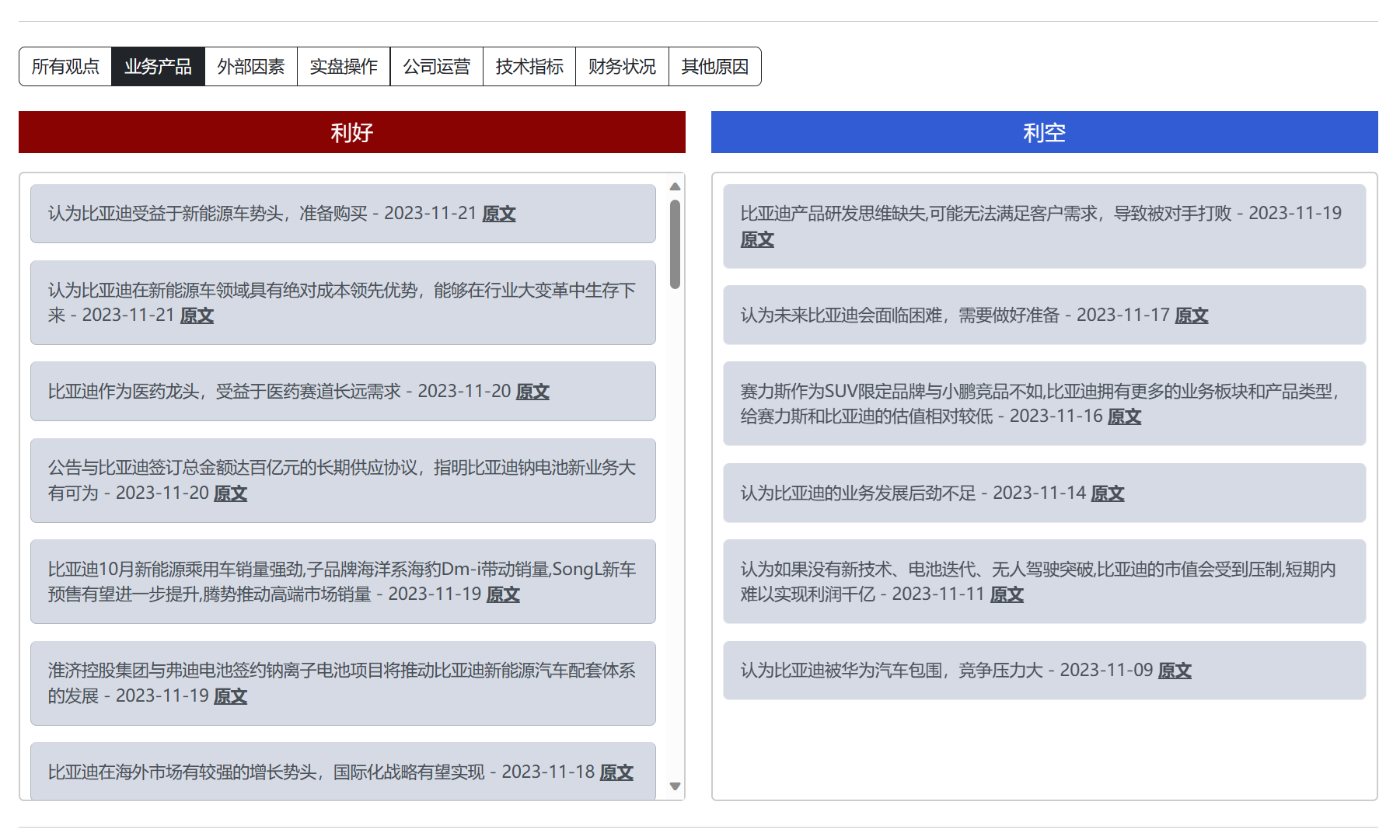
Task: Click the 利好 list scrollbar thumb
Action: [x=675, y=244]
